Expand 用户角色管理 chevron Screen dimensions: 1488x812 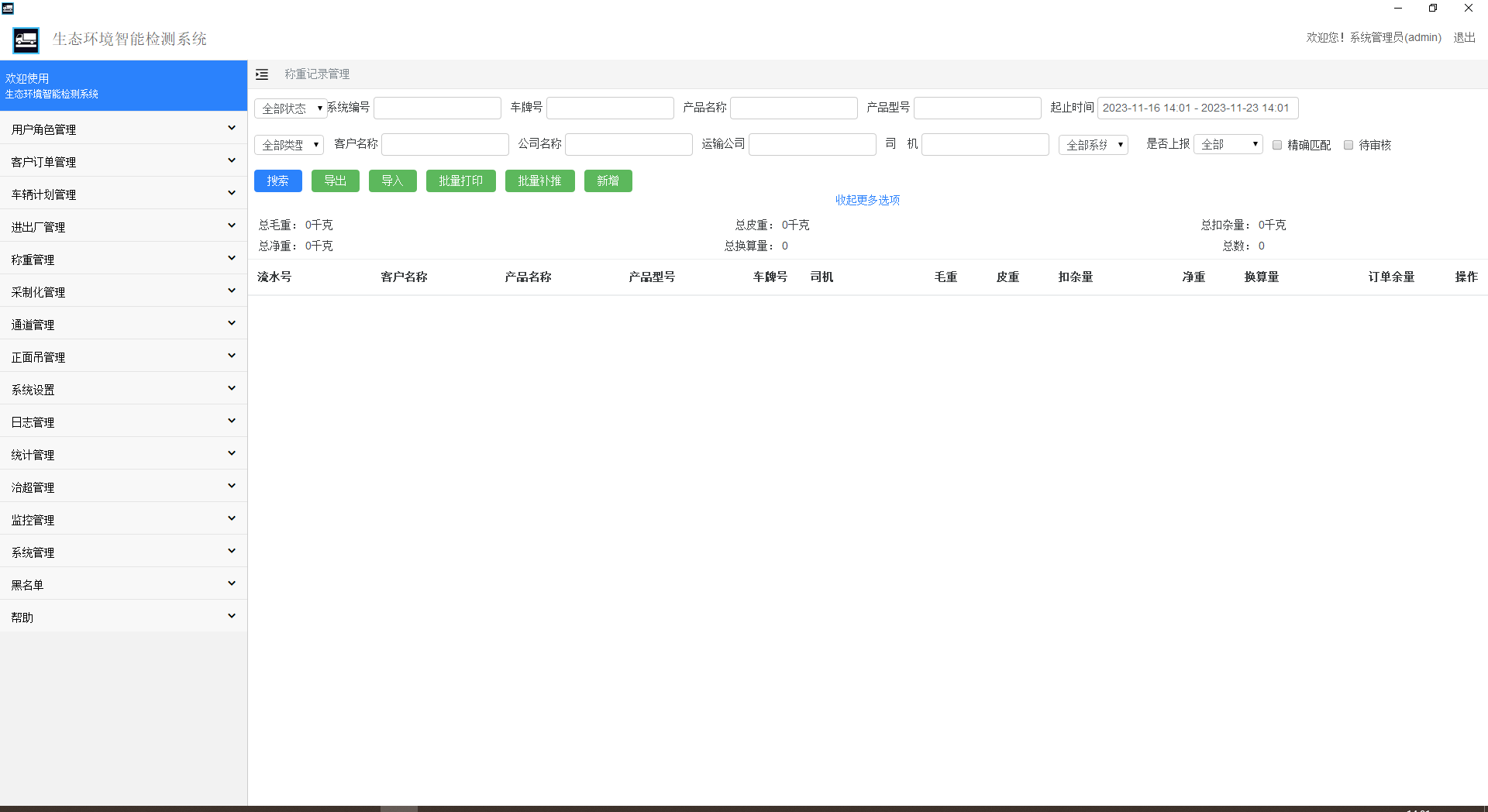pyautogui.click(x=231, y=128)
